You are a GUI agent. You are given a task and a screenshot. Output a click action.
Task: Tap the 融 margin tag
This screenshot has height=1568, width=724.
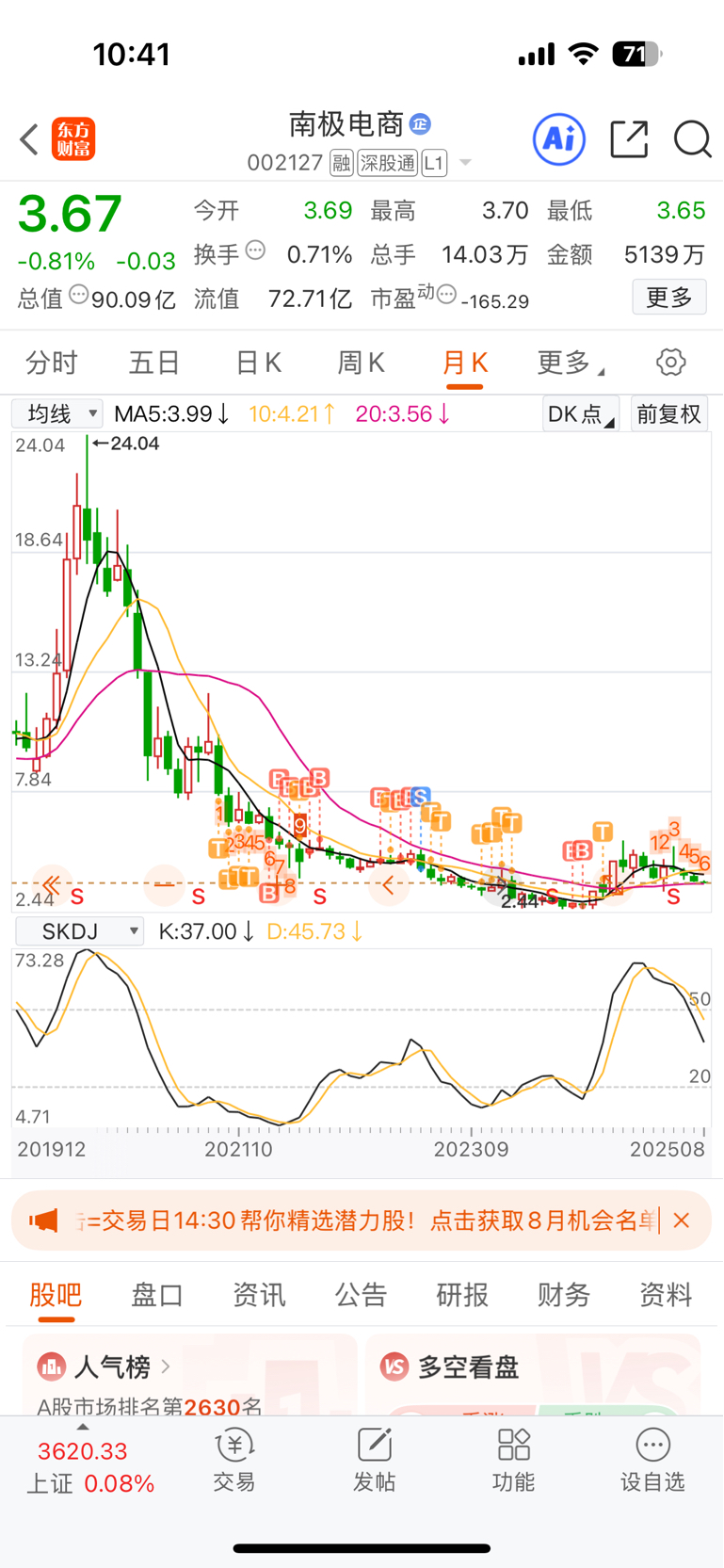click(x=342, y=164)
